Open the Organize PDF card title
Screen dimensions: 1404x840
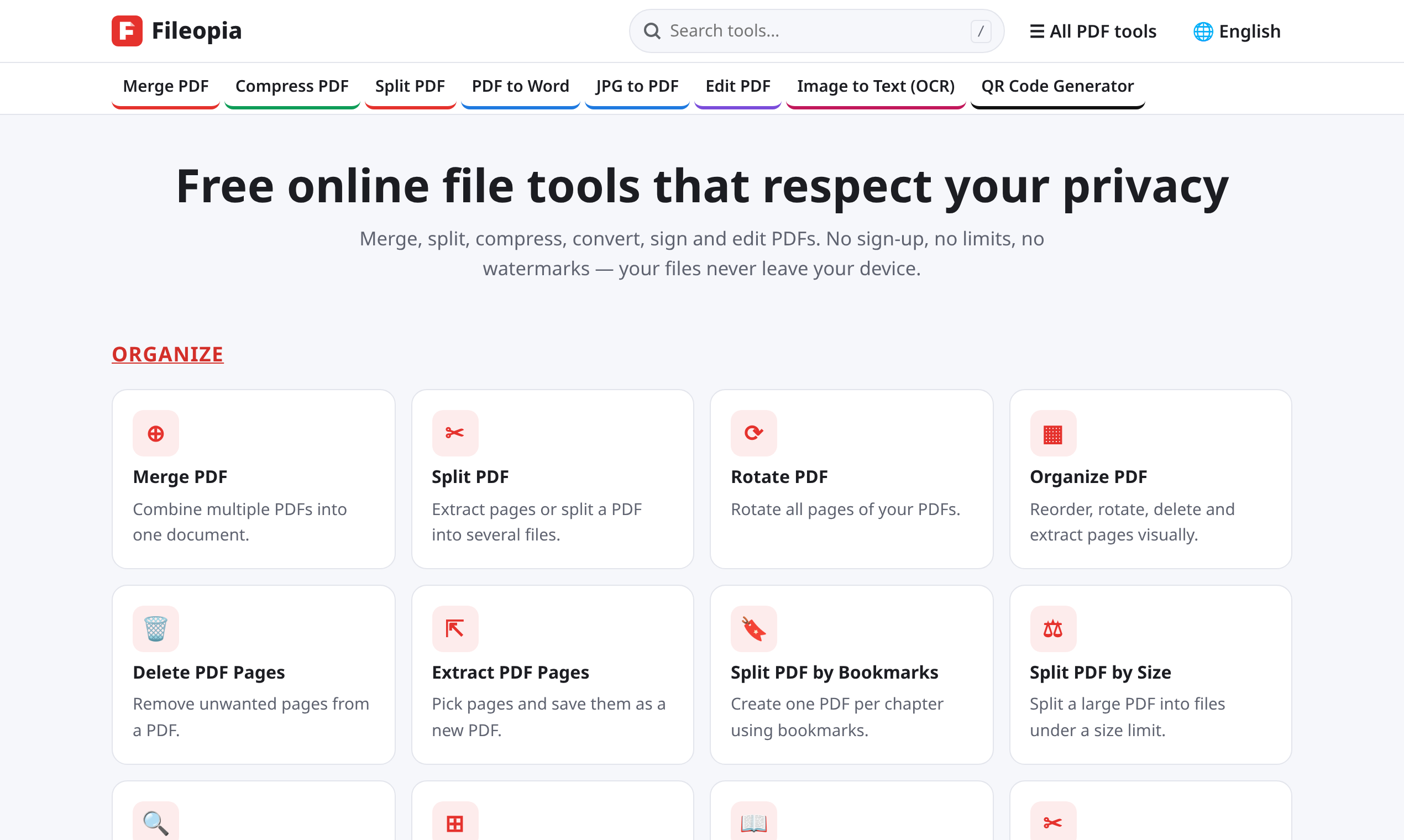point(1088,476)
